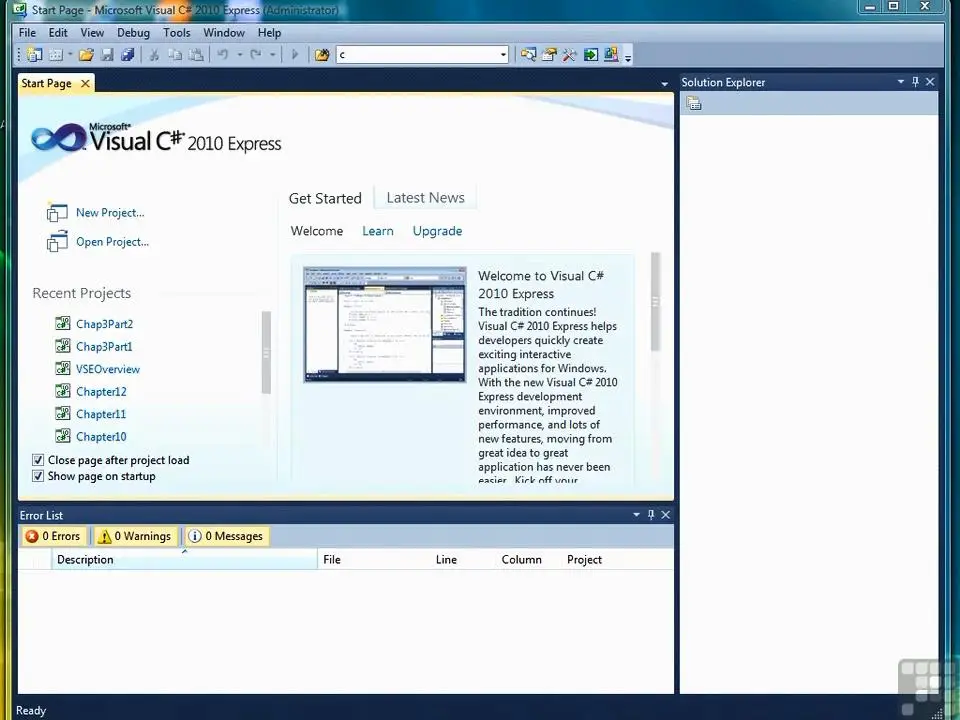Click the Add New Item toolbar icon
The height and width of the screenshot is (720, 960).
click(x=56, y=55)
